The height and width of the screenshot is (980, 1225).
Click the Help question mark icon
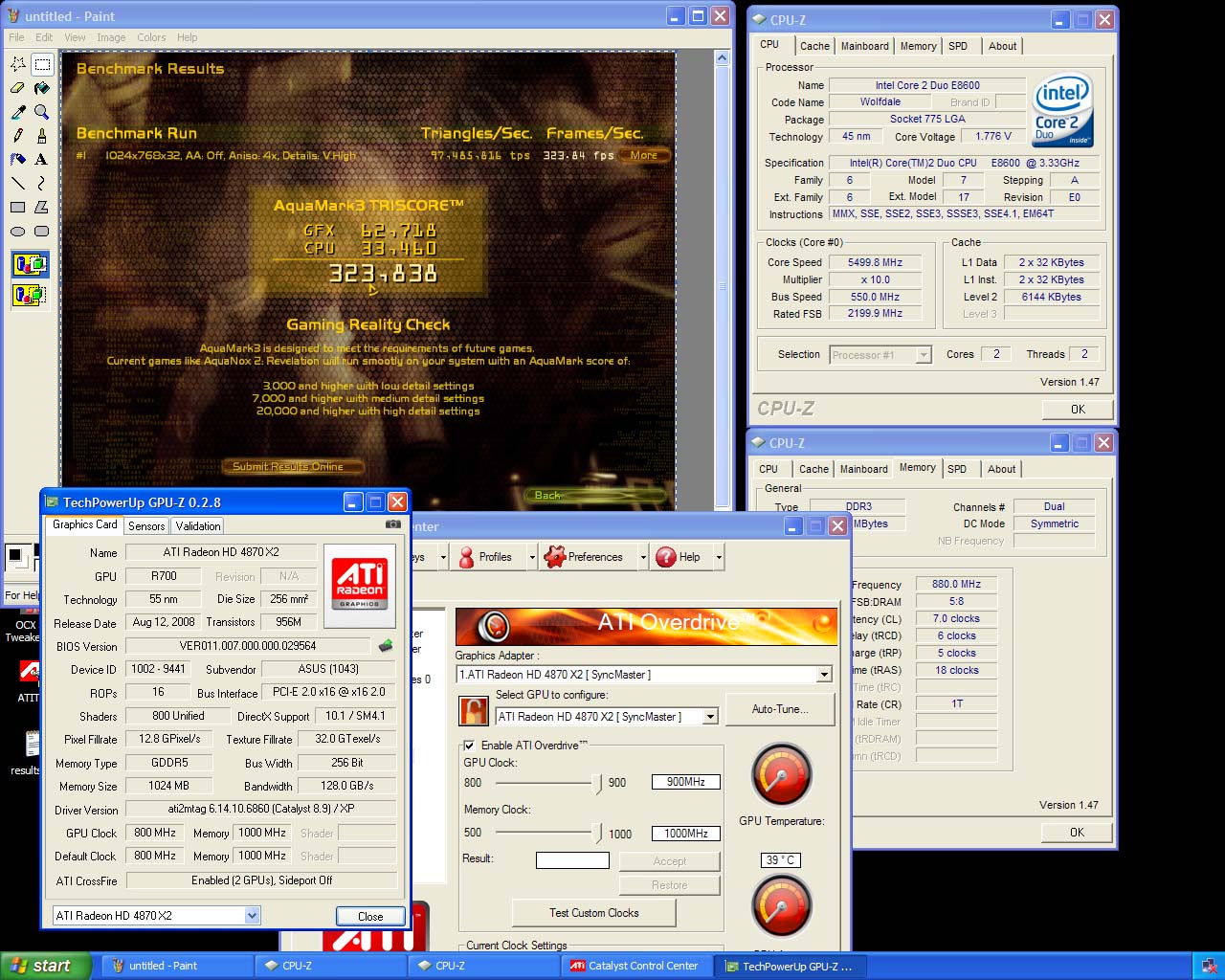pos(666,557)
